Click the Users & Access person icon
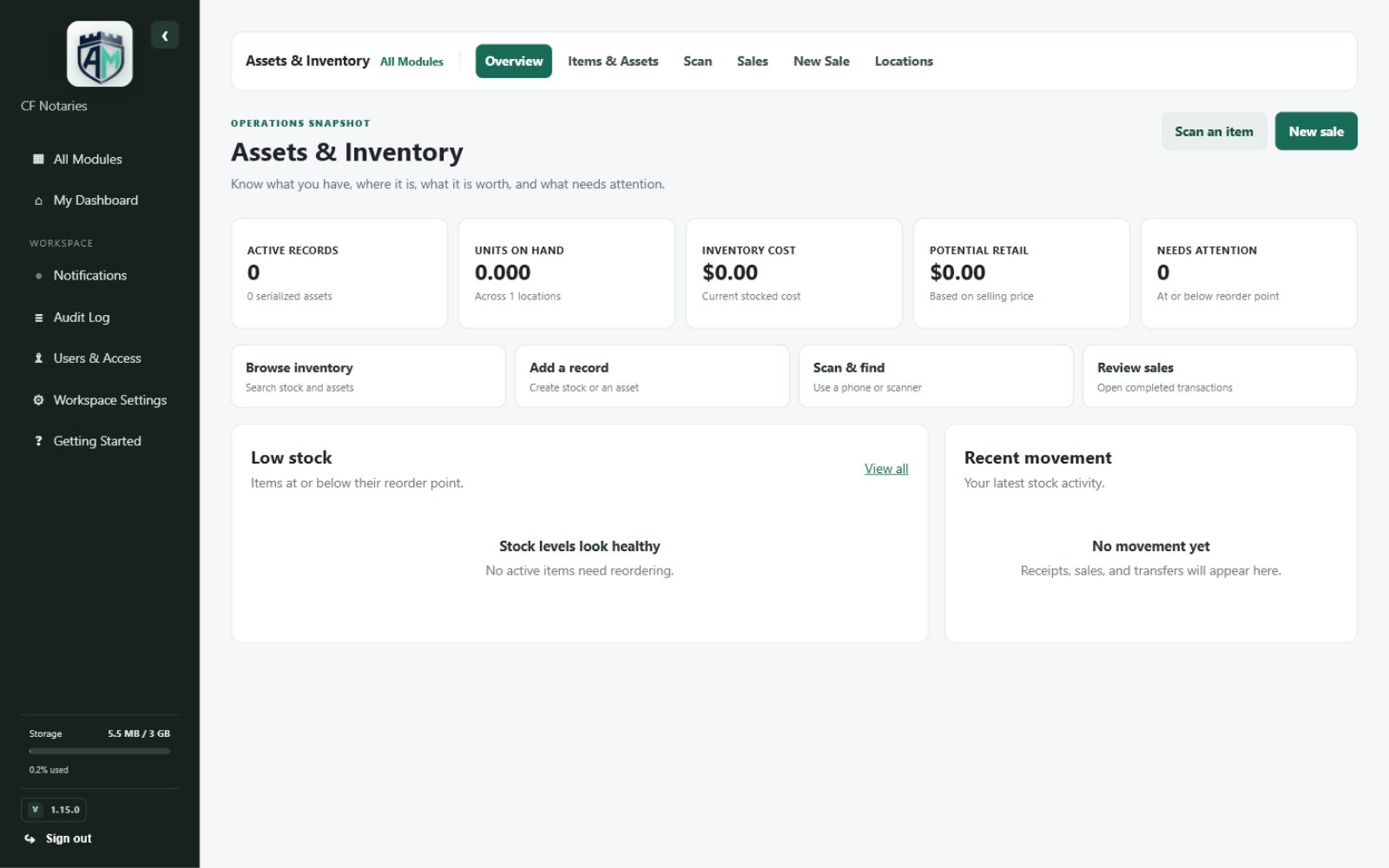 point(38,358)
